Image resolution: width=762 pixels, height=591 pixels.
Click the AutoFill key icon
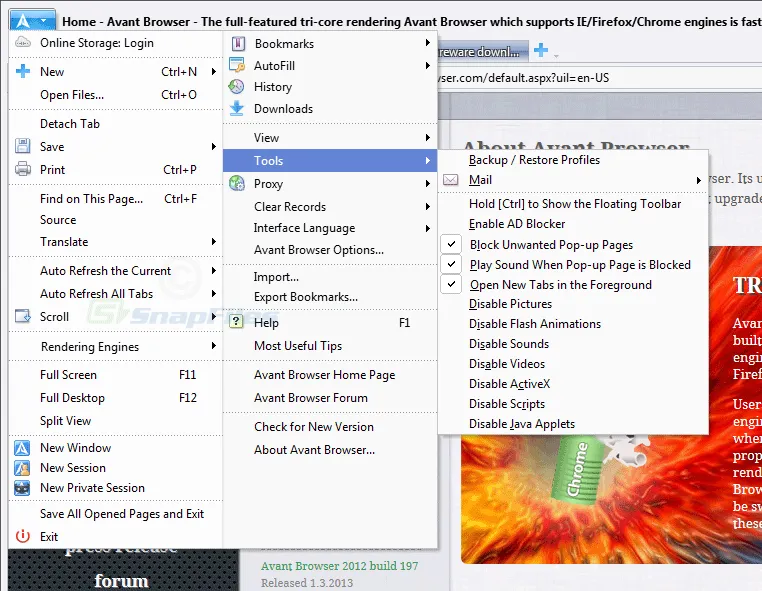tap(237, 65)
